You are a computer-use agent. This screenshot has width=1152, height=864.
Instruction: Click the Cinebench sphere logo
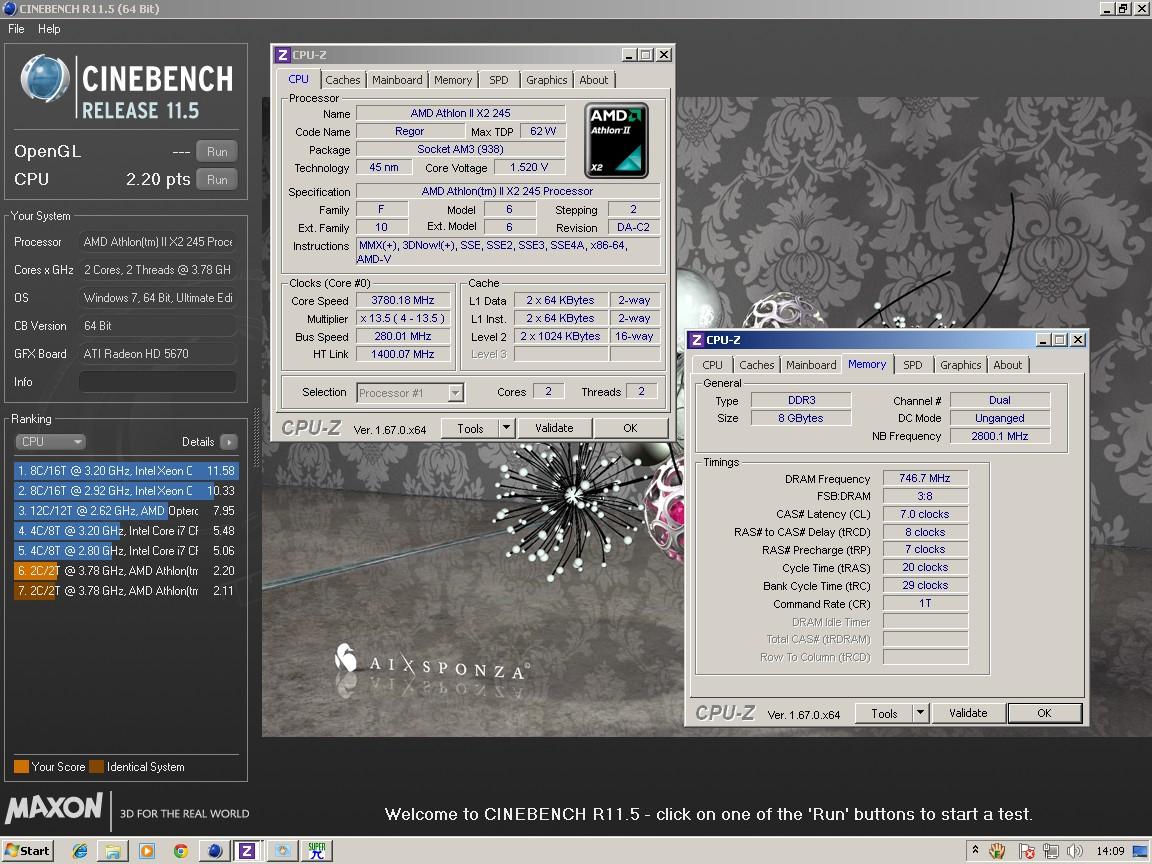[45, 78]
